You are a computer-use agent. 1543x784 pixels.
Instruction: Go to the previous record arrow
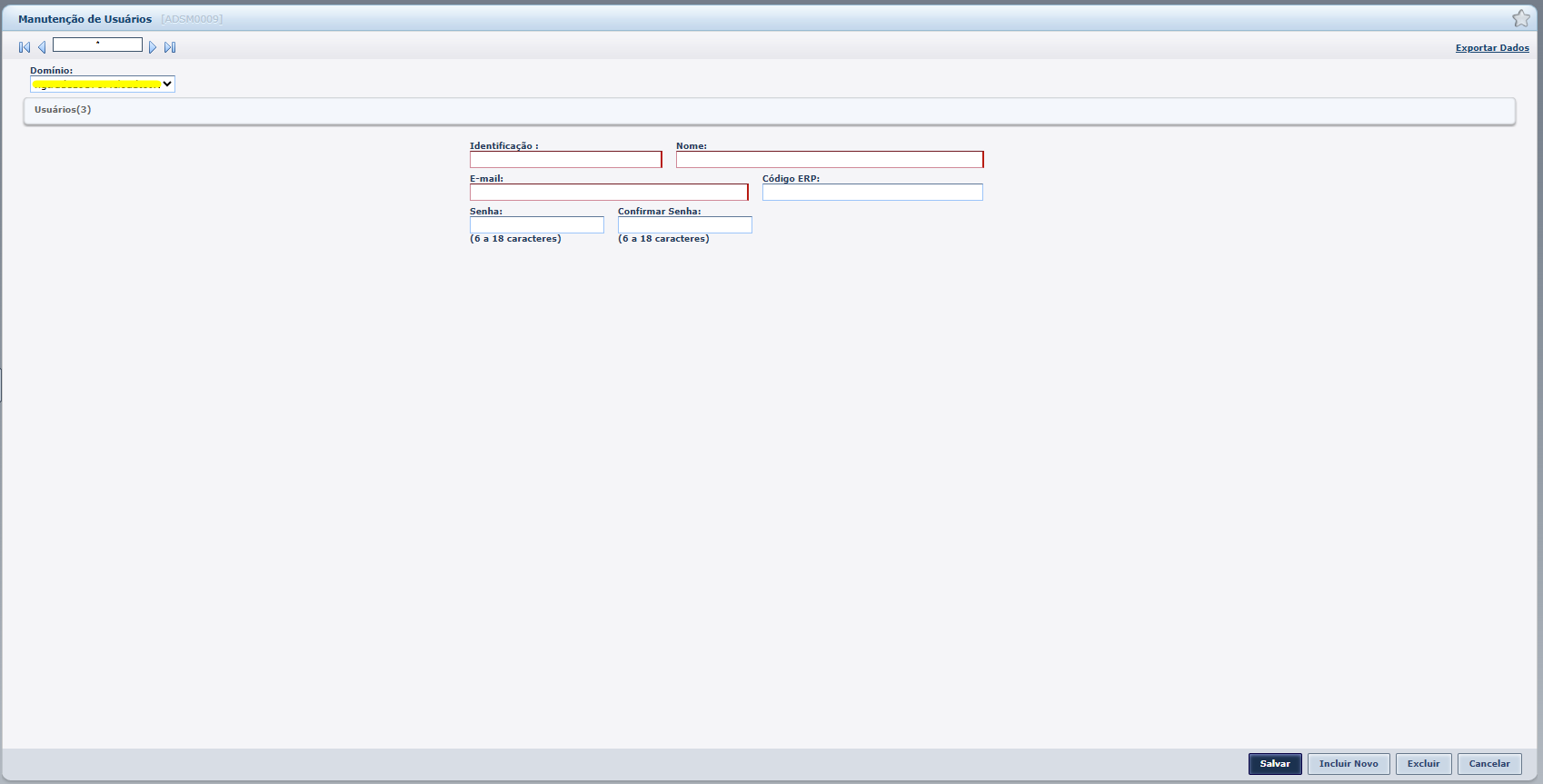(x=42, y=47)
